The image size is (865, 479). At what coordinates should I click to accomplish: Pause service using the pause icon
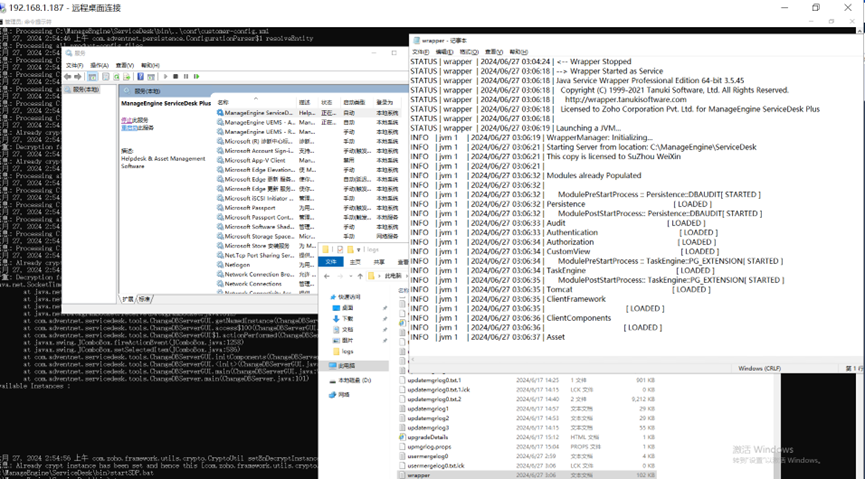(x=186, y=77)
